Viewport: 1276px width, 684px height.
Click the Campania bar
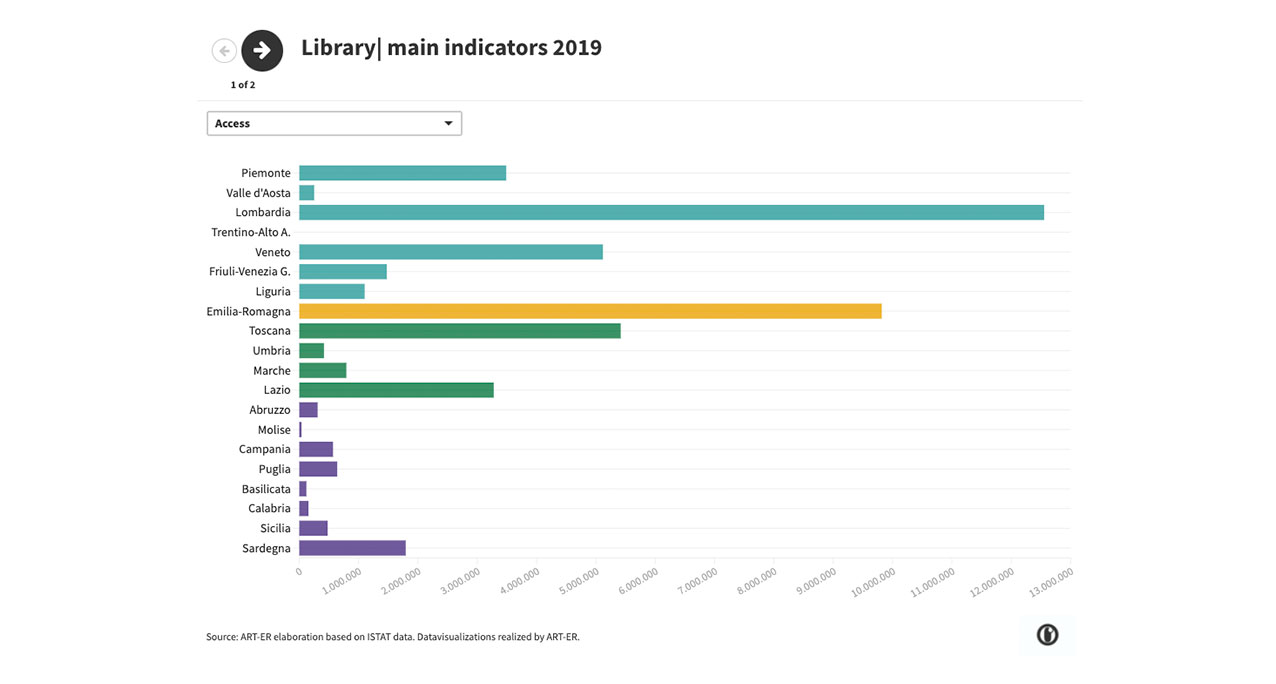pos(316,450)
